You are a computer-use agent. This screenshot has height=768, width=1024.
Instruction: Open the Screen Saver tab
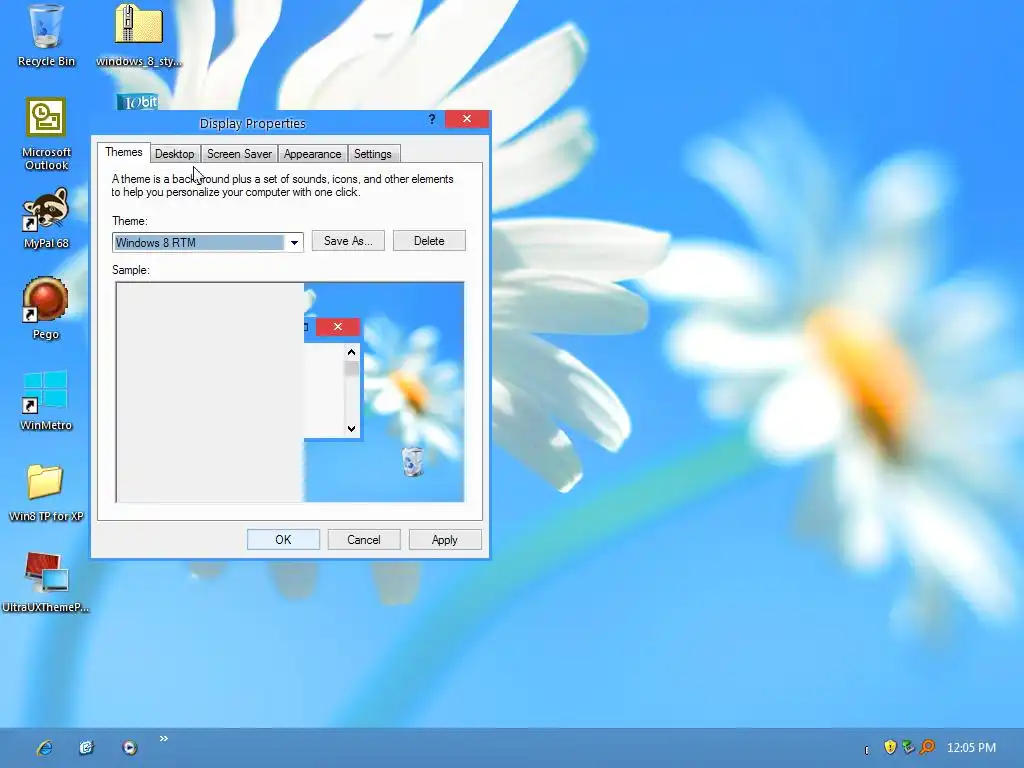[x=239, y=154]
